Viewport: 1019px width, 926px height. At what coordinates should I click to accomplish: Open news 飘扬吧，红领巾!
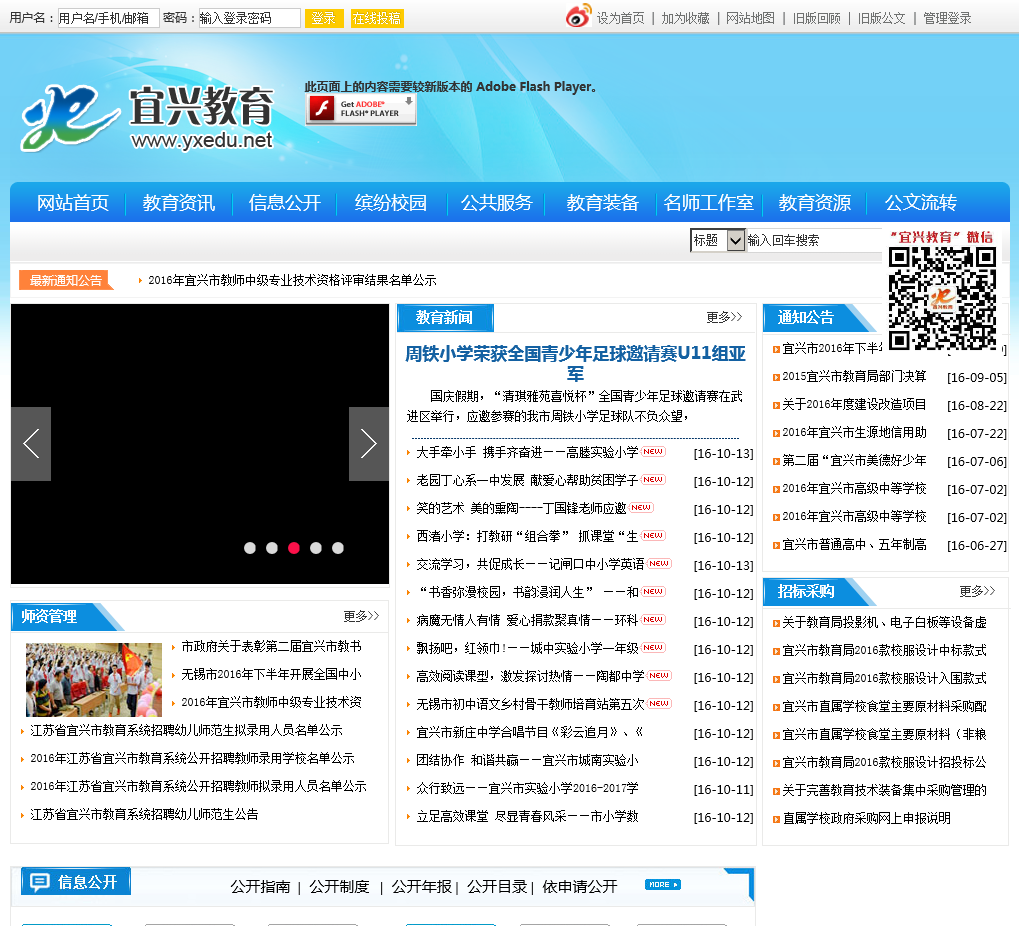pyautogui.click(x=527, y=648)
